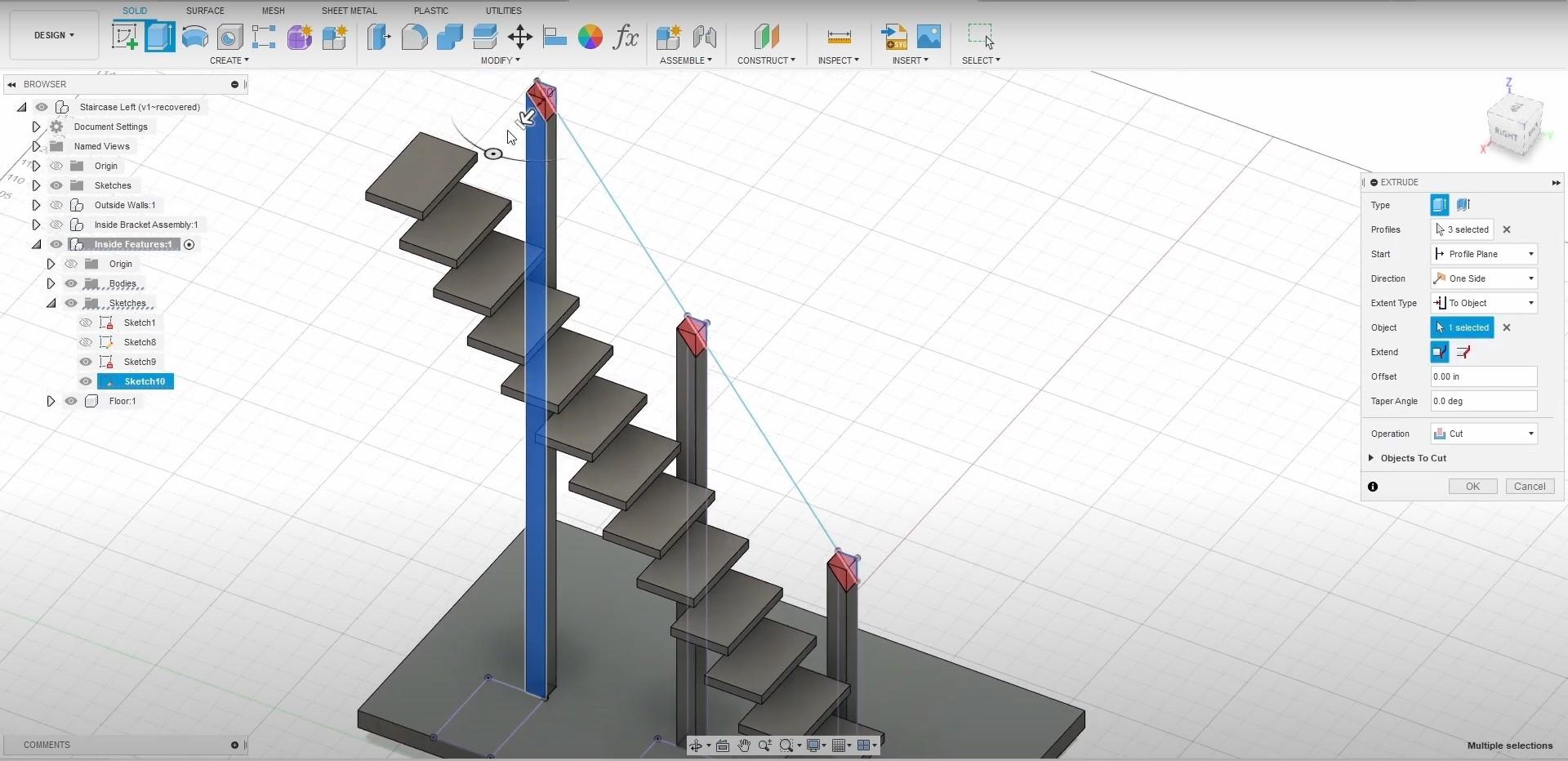
Task: Click the Profiles '3 selected' button
Action: 1462,229
